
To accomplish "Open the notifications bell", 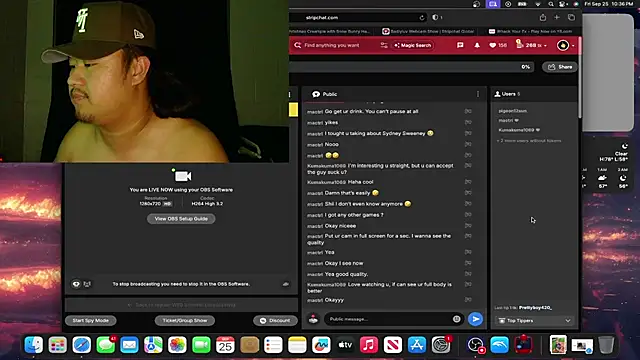I will [x=477, y=45].
